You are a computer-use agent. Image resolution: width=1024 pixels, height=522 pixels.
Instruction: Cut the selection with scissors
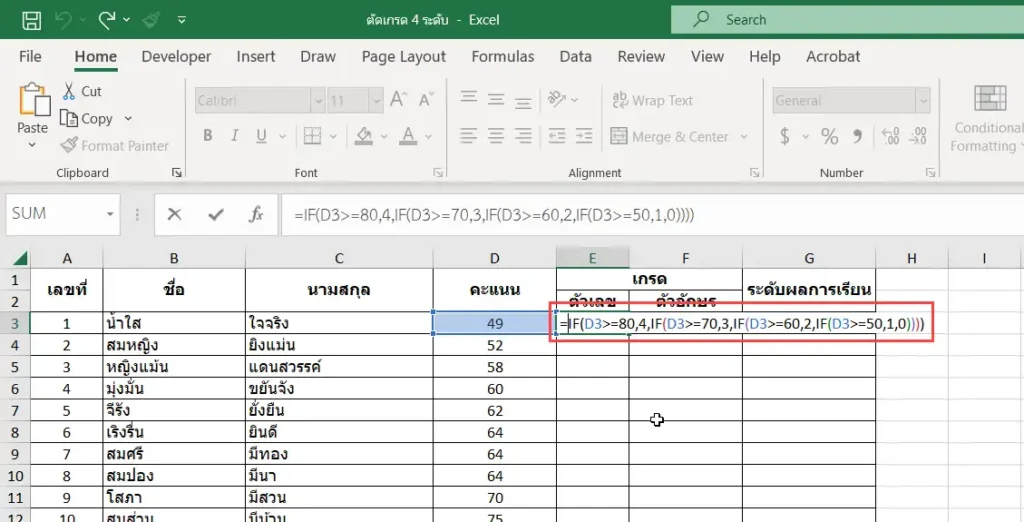(x=82, y=91)
